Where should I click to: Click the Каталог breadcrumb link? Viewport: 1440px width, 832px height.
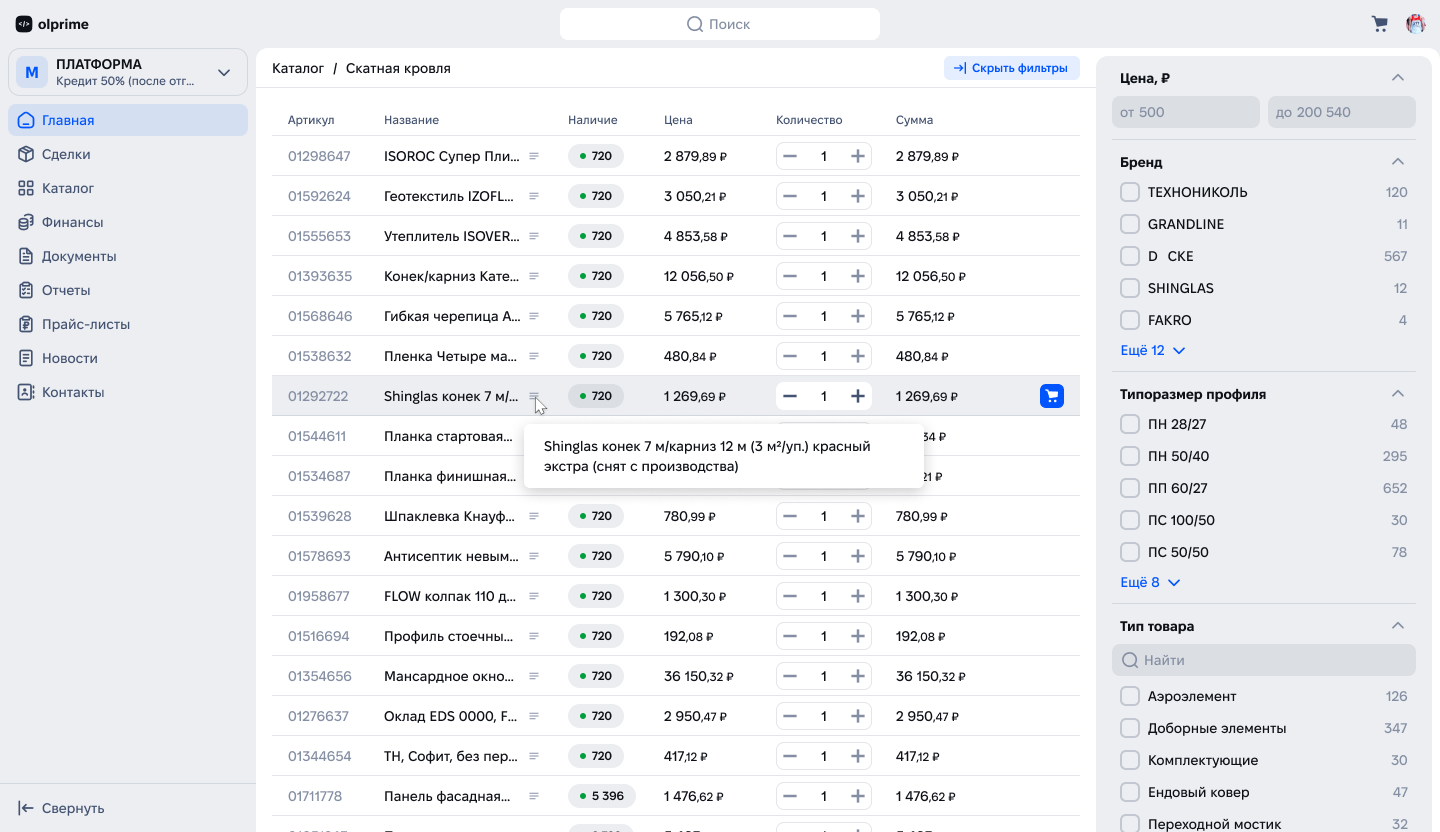click(298, 68)
